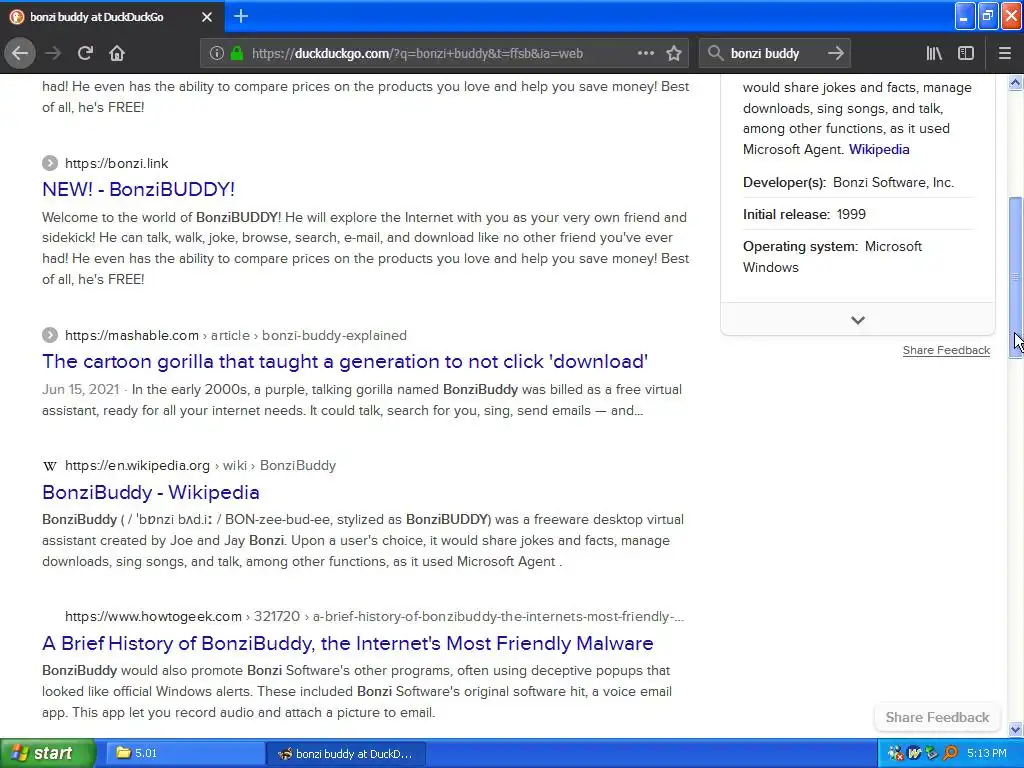Click the scrollbar up arrow
The width and height of the screenshot is (1024, 768).
(1015, 82)
